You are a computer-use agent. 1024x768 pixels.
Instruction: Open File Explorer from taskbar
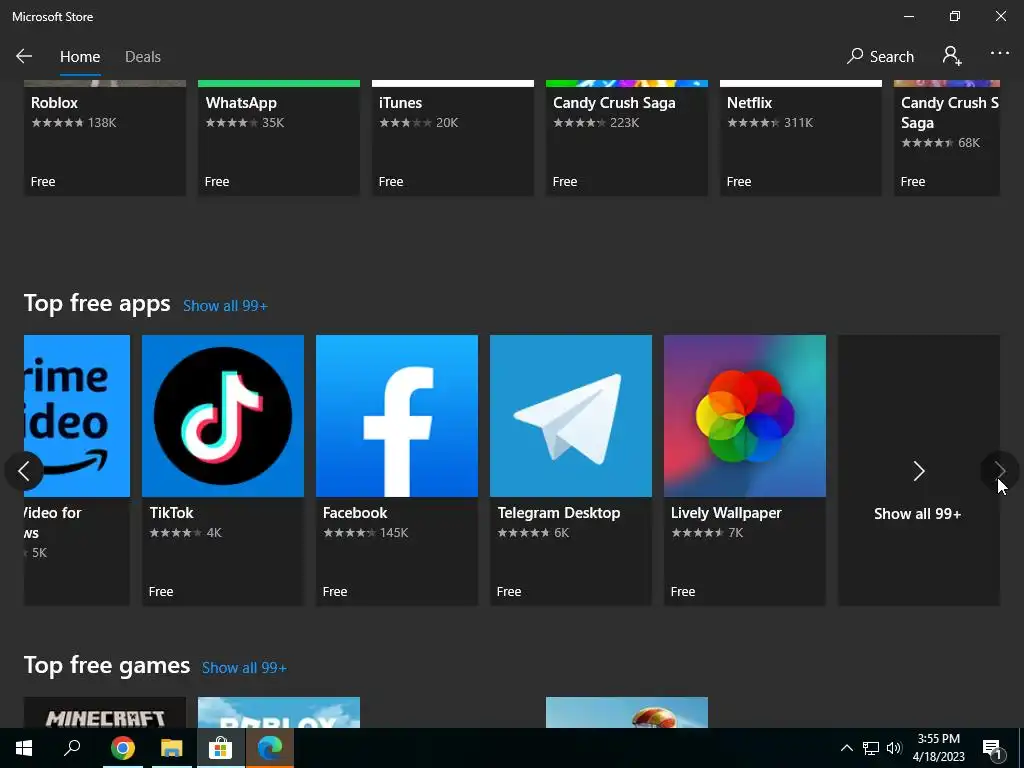[172, 748]
